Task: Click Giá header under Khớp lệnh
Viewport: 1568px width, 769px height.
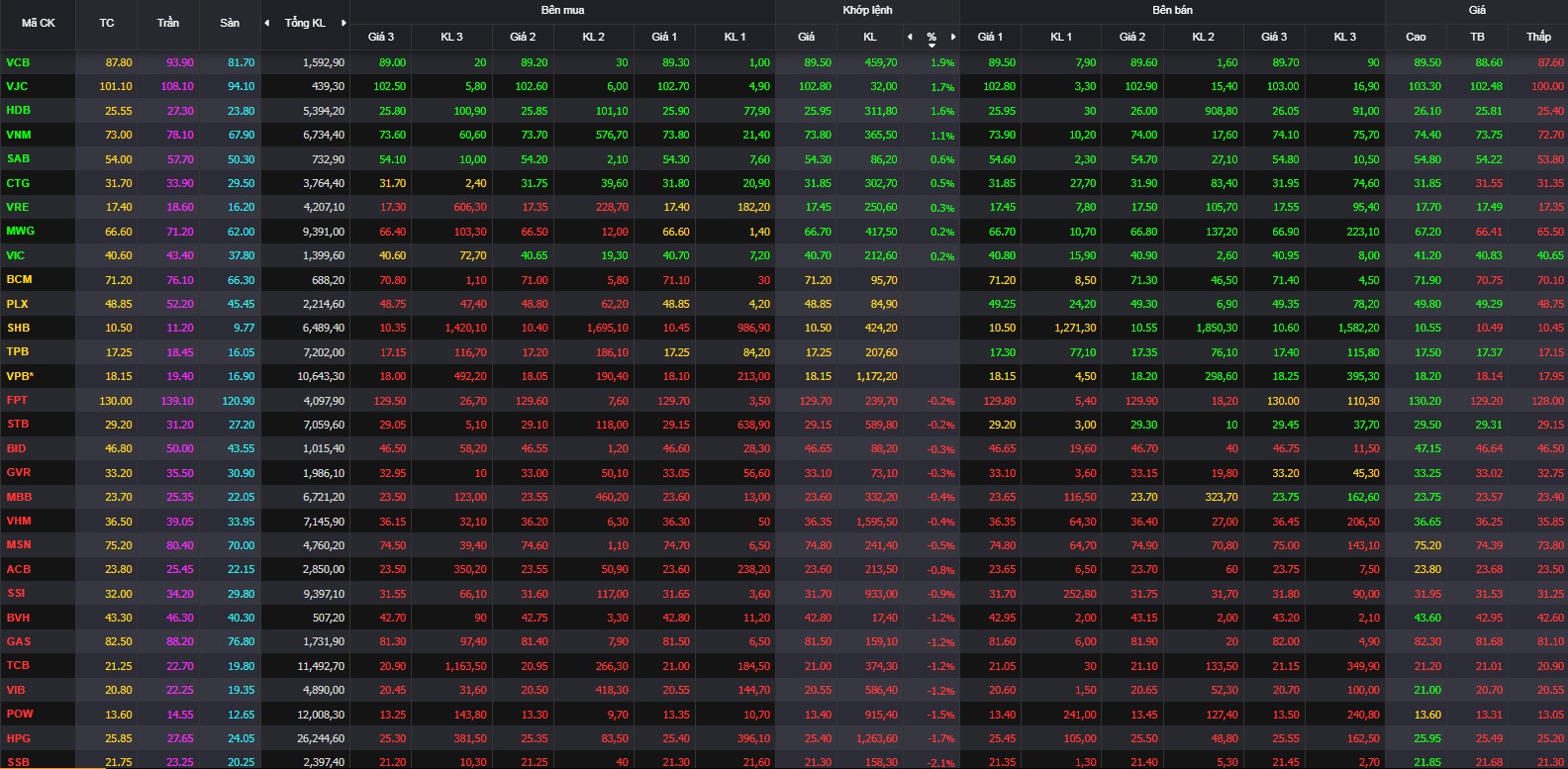Action: [x=807, y=37]
